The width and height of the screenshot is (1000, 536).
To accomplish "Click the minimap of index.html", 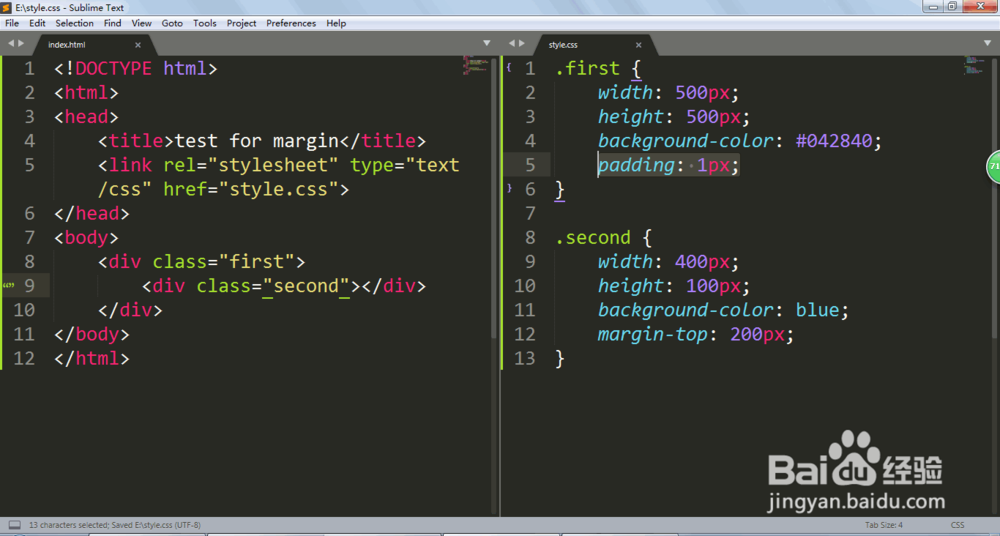I will (475, 65).
